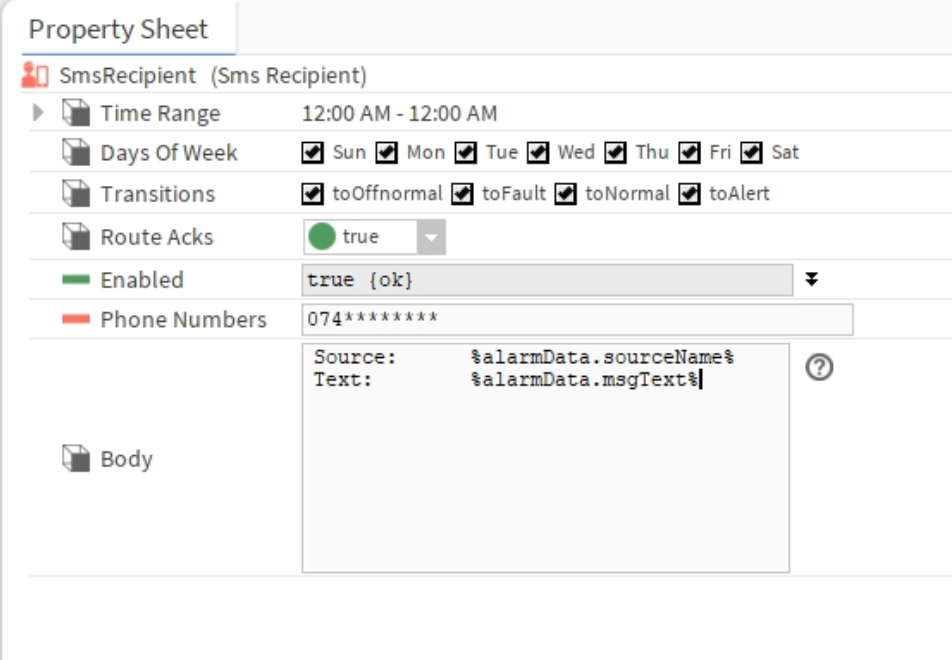Click the Route Acks property icon
The image size is (952, 660).
[76, 237]
